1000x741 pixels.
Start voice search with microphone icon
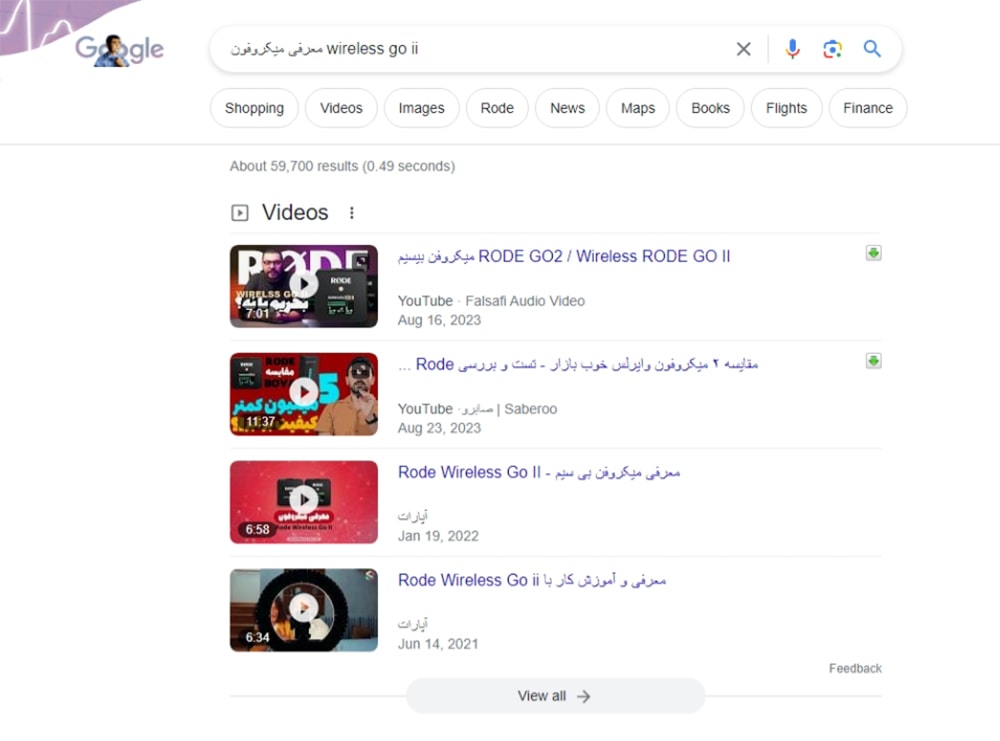tap(792, 49)
